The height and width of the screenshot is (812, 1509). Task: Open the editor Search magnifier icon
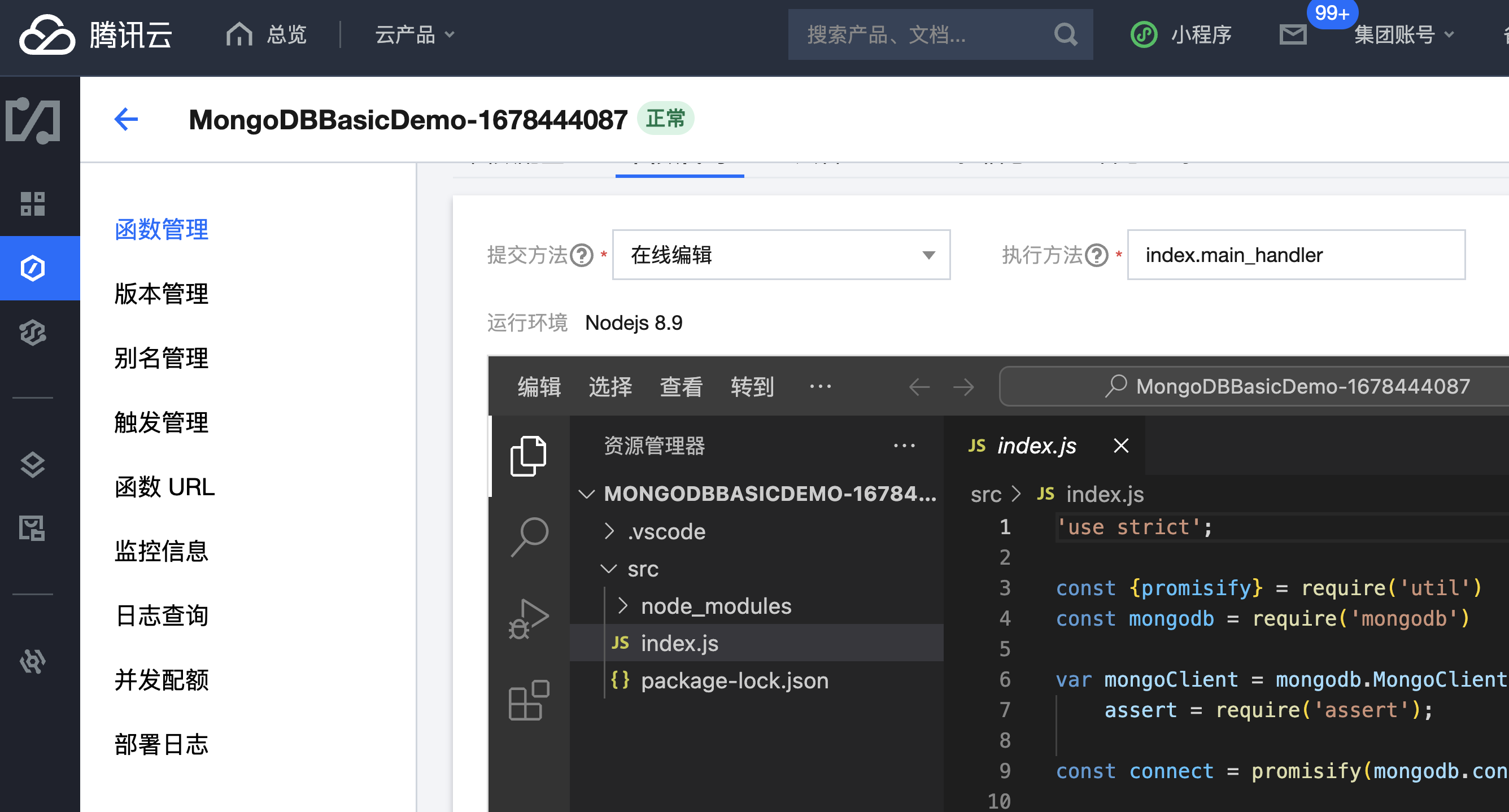point(529,535)
